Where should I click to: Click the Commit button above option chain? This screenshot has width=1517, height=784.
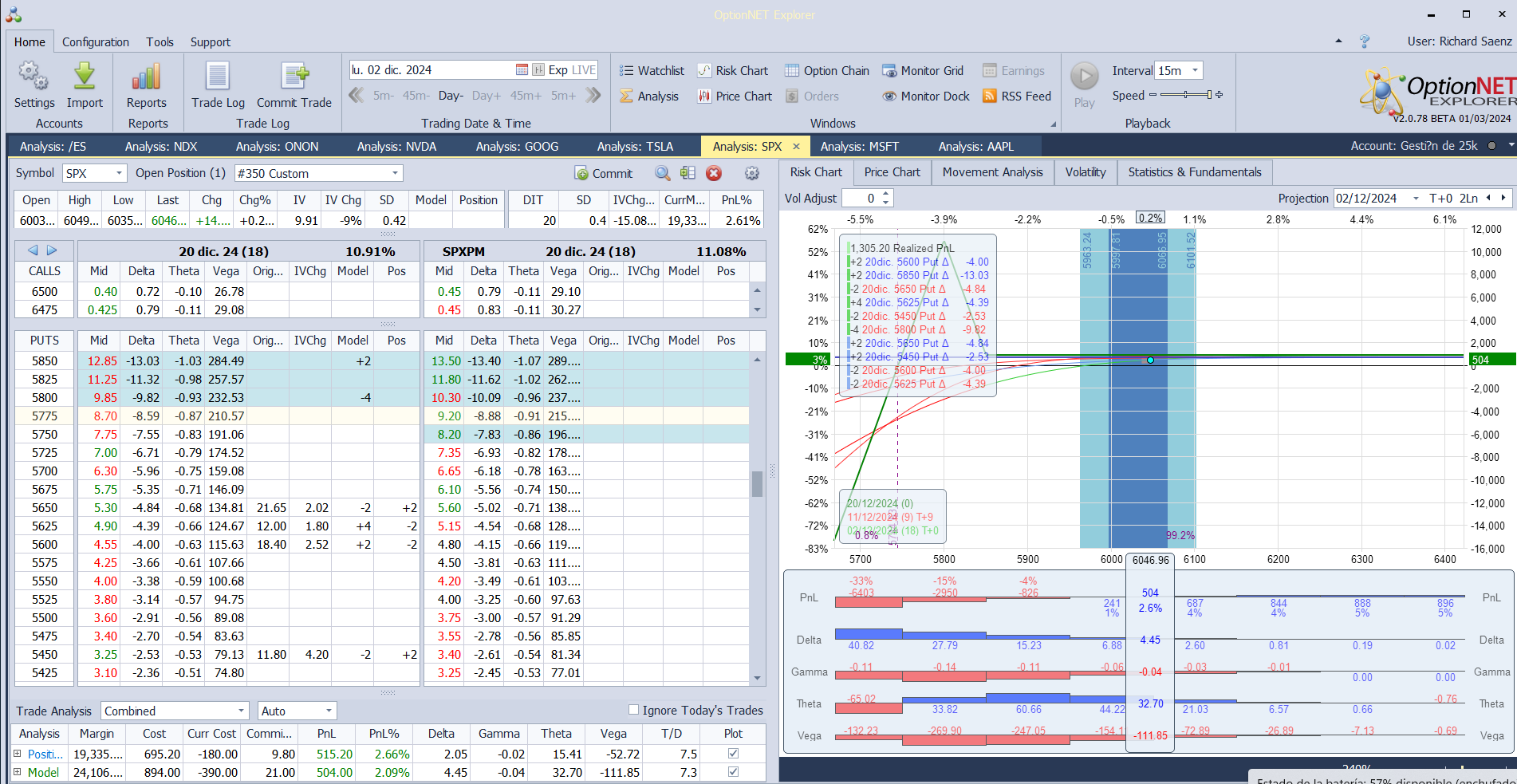[x=604, y=173]
